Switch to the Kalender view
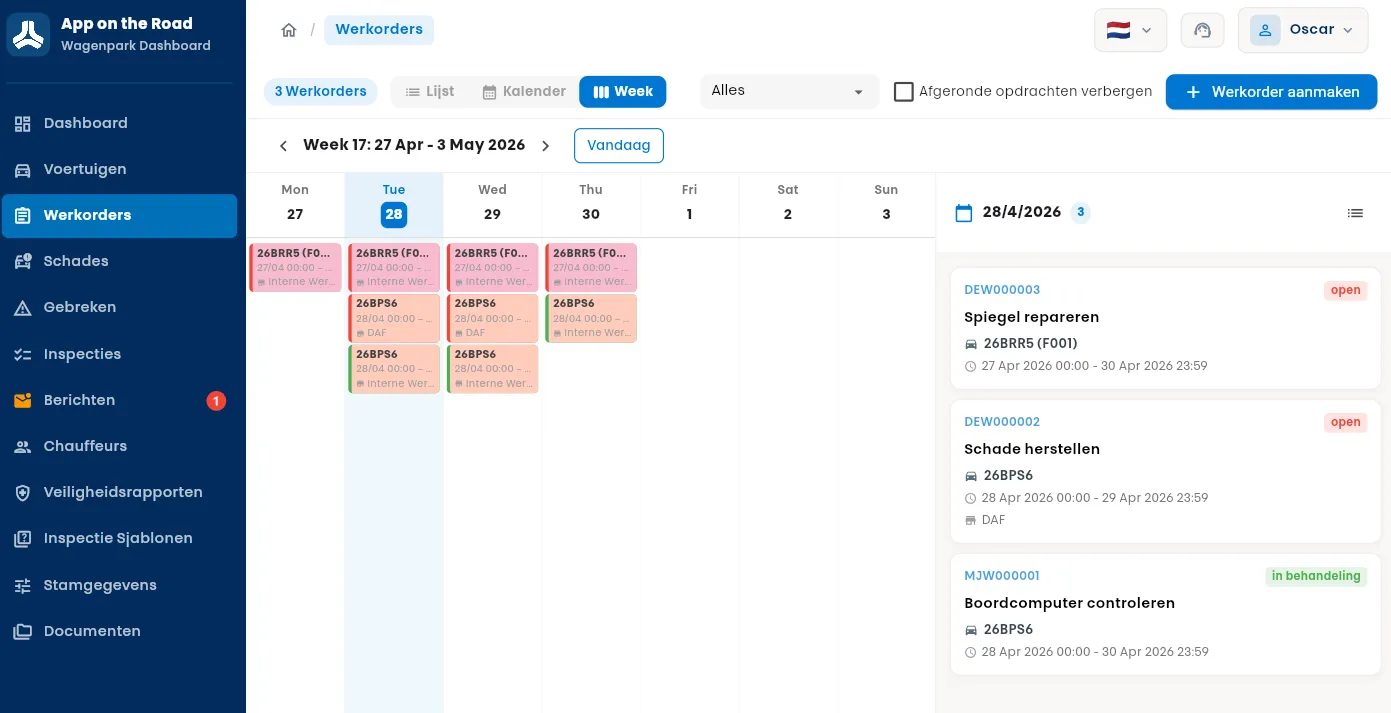1391x713 pixels. pos(524,92)
